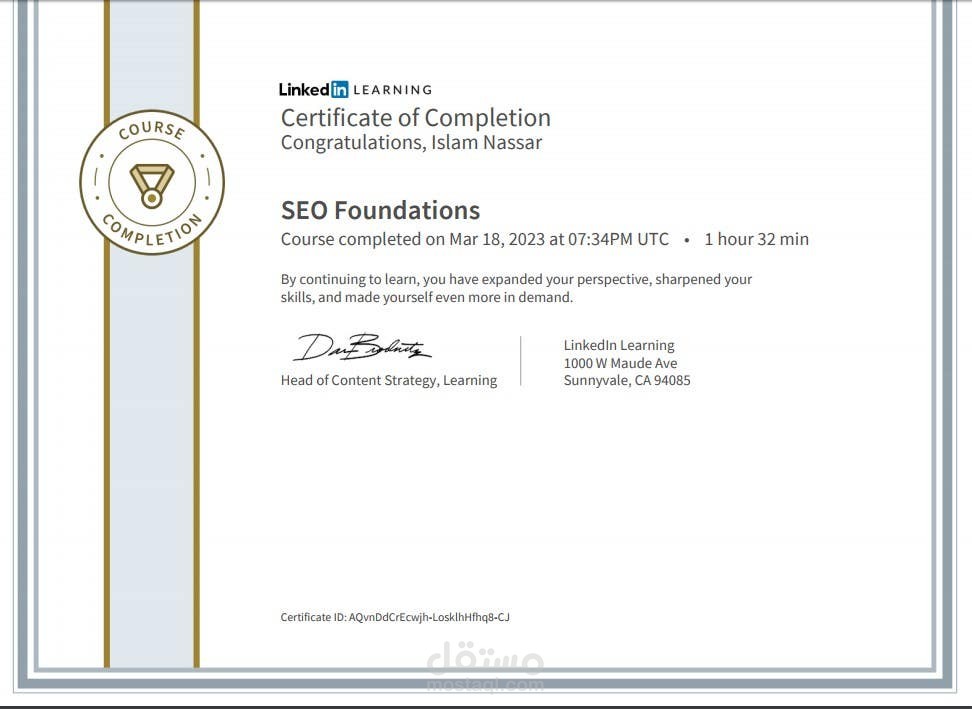Click the handwritten signature
Screen dimensions: 972x709
pos(361,347)
